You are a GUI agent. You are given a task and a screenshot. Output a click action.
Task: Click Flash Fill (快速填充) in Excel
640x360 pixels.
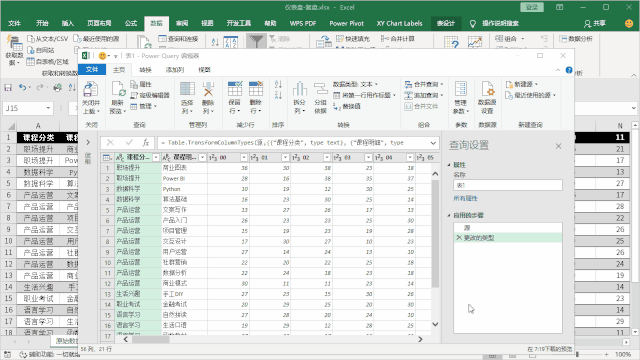[x=353, y=38]
